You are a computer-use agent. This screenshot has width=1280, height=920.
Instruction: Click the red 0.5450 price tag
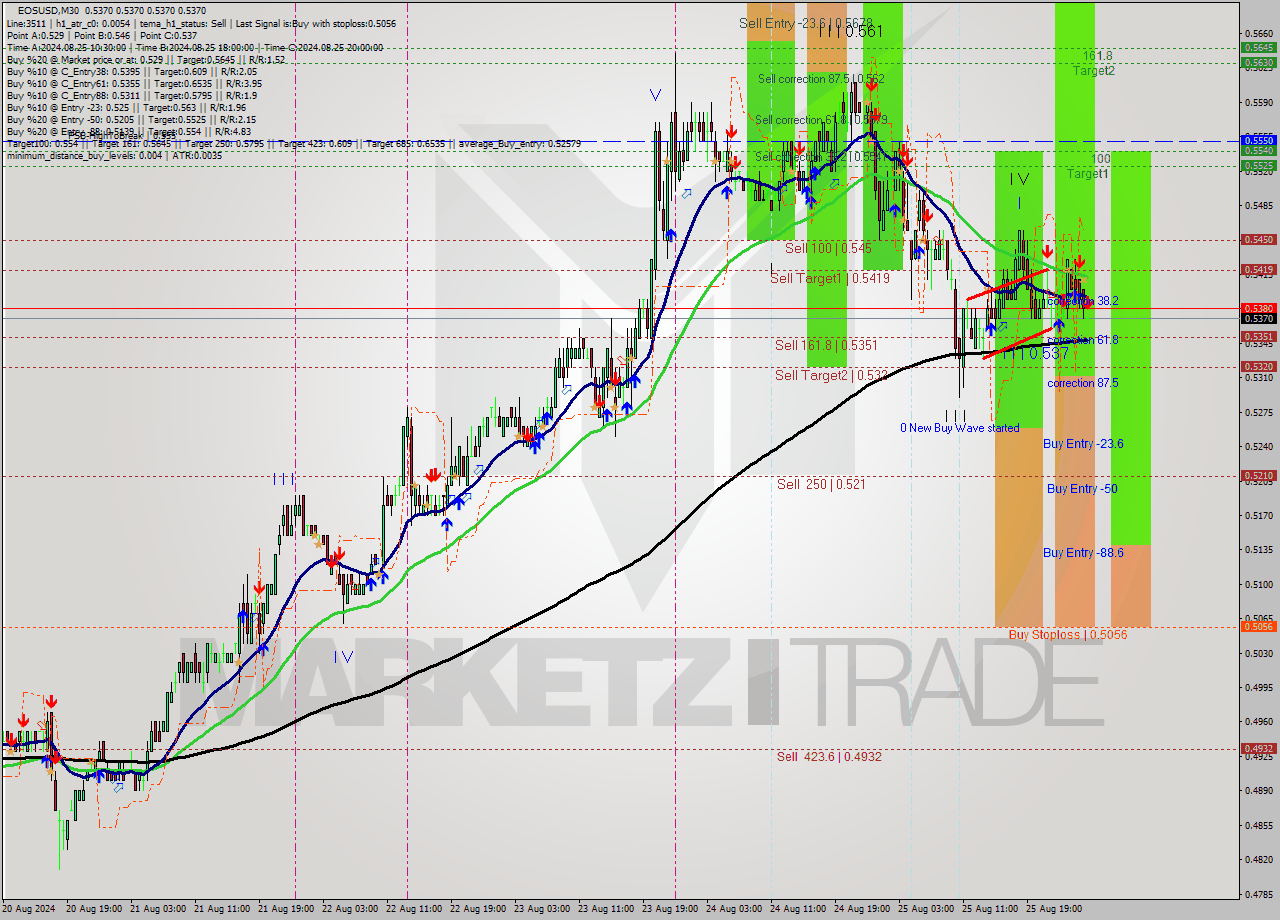tap(1257, 240)
